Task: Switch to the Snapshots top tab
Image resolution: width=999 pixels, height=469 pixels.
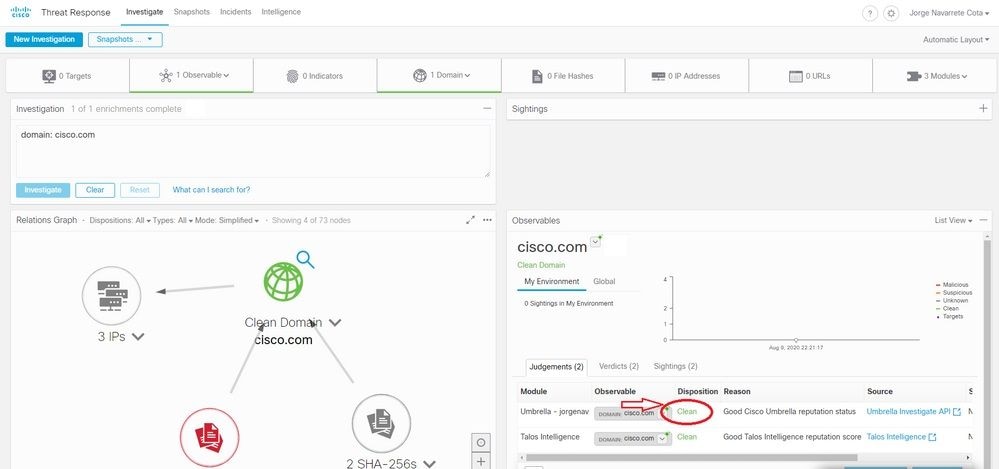Action: coord(192,12)
